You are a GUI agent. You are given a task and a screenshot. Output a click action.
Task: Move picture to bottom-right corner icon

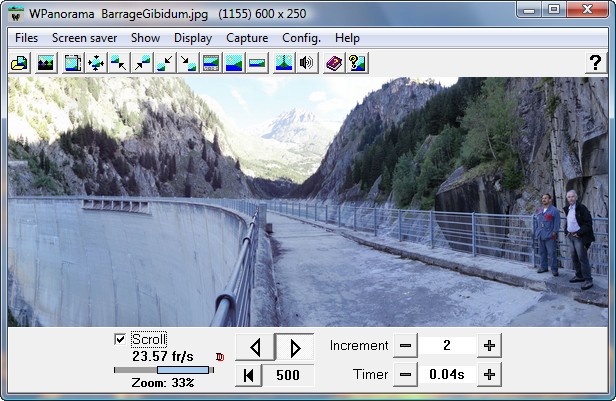point(188,63)
